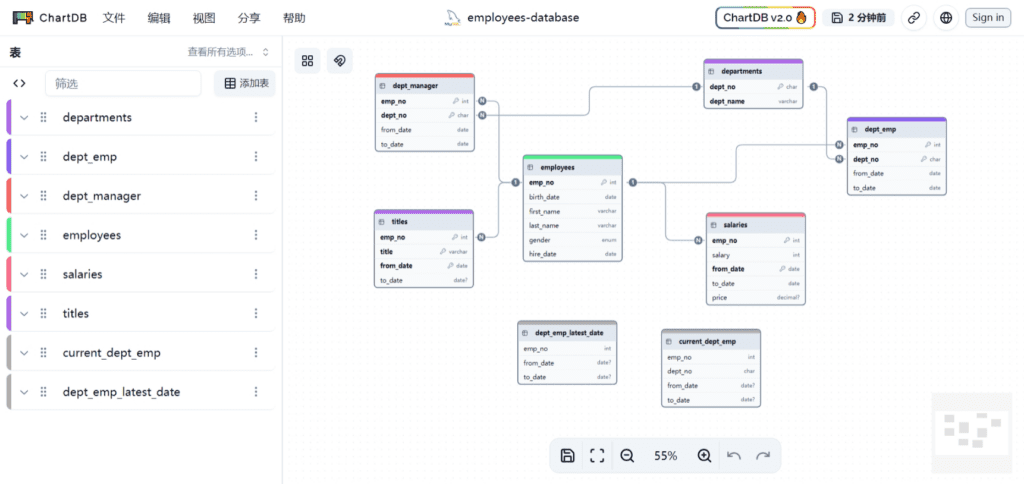Click the fit-to-screen icon in bottom toolbar
This screenshot has height=484, width=1024.
(597, 456)
